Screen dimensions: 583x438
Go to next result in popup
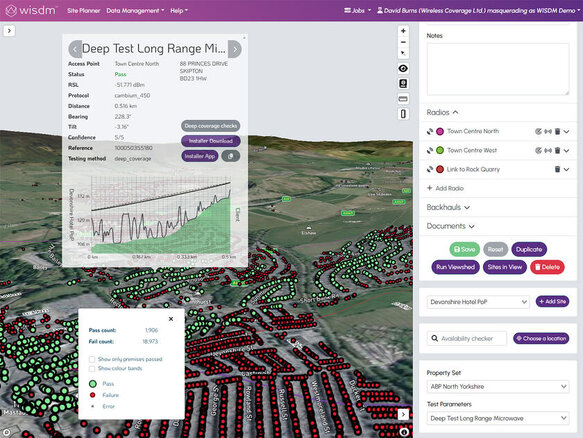pyautogui.click(x=235, y=49)
